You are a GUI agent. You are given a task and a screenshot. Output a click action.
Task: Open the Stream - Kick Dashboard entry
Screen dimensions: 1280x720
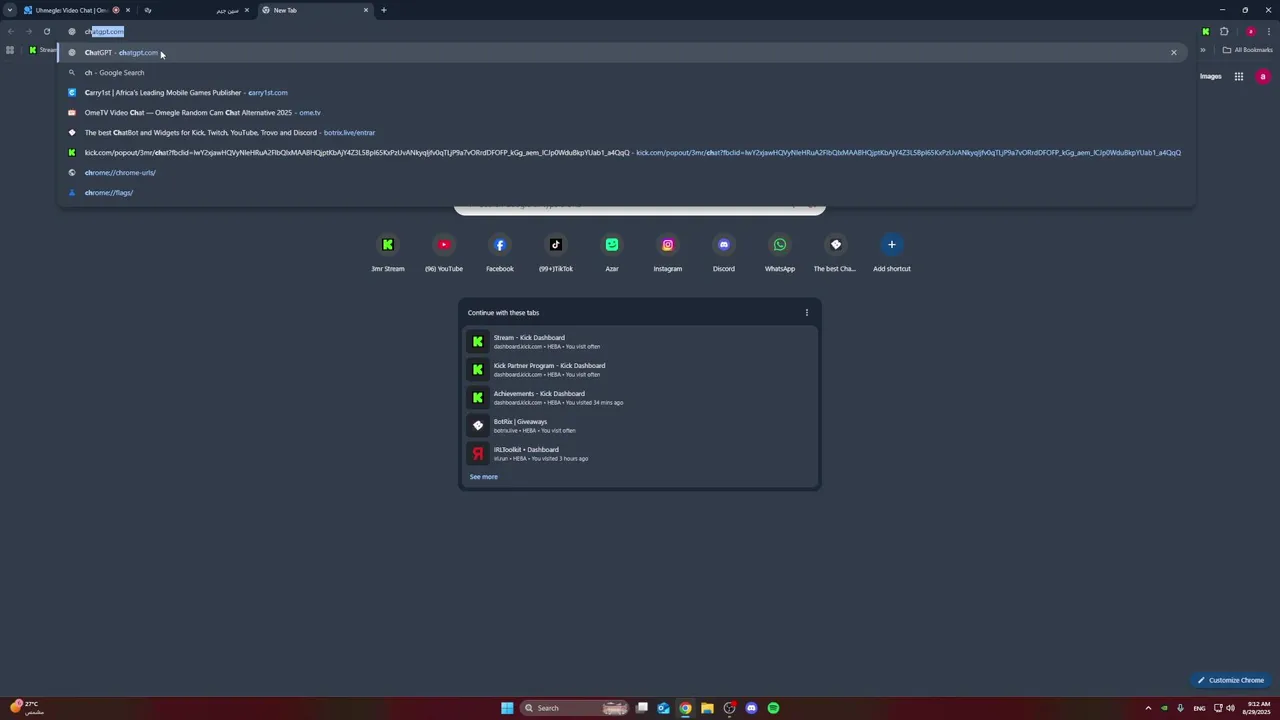tap(640, 342)
